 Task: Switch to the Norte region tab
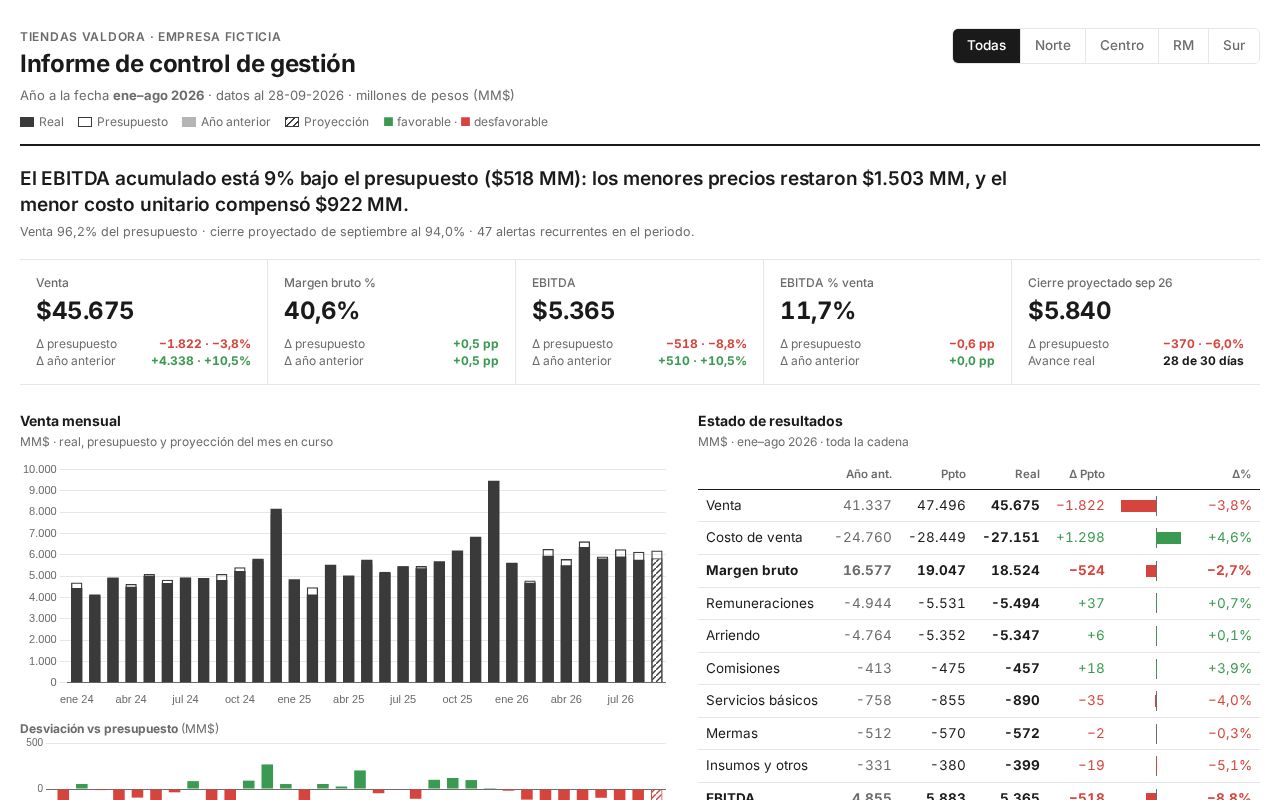(x=1052, y=46)
